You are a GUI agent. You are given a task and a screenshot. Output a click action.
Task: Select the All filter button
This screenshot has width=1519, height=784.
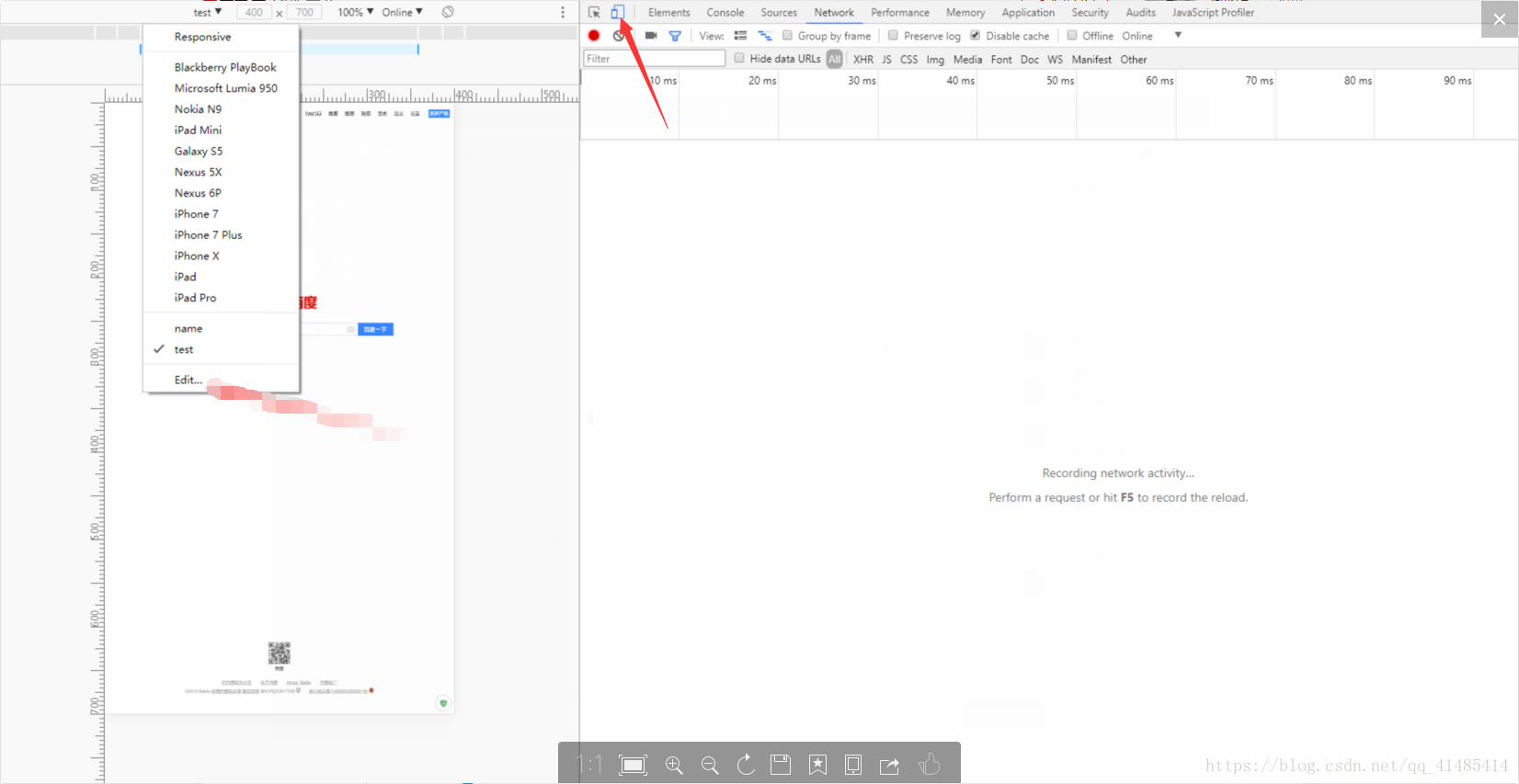834,59
